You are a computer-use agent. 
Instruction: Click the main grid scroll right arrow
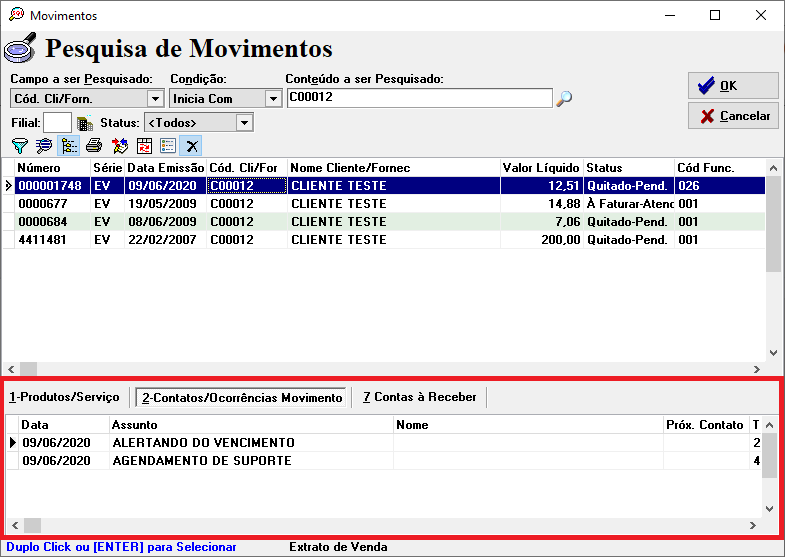[x=756, y=369]
